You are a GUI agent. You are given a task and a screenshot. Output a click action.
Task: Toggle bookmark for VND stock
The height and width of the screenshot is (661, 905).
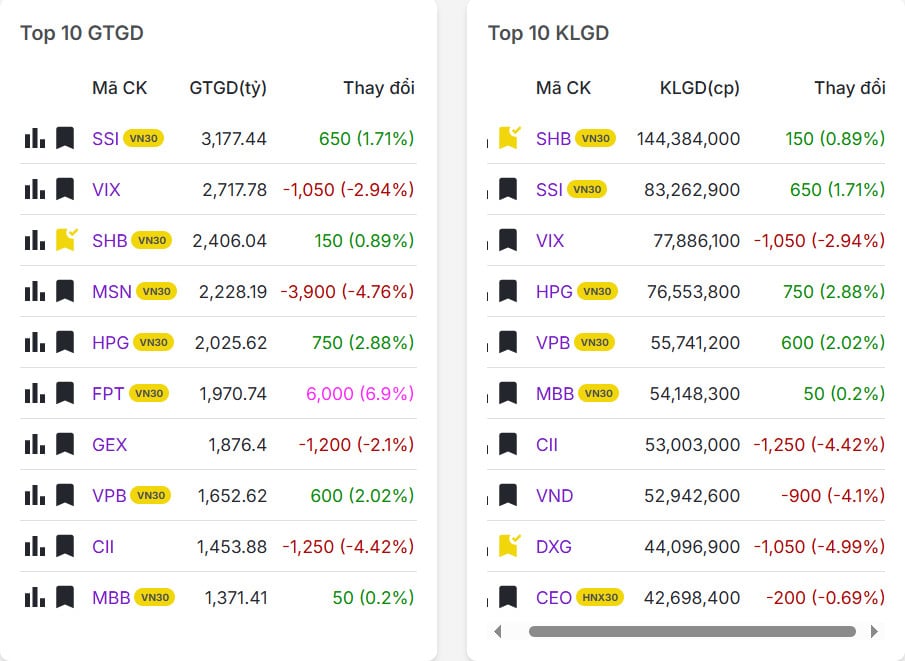(508, 495)
